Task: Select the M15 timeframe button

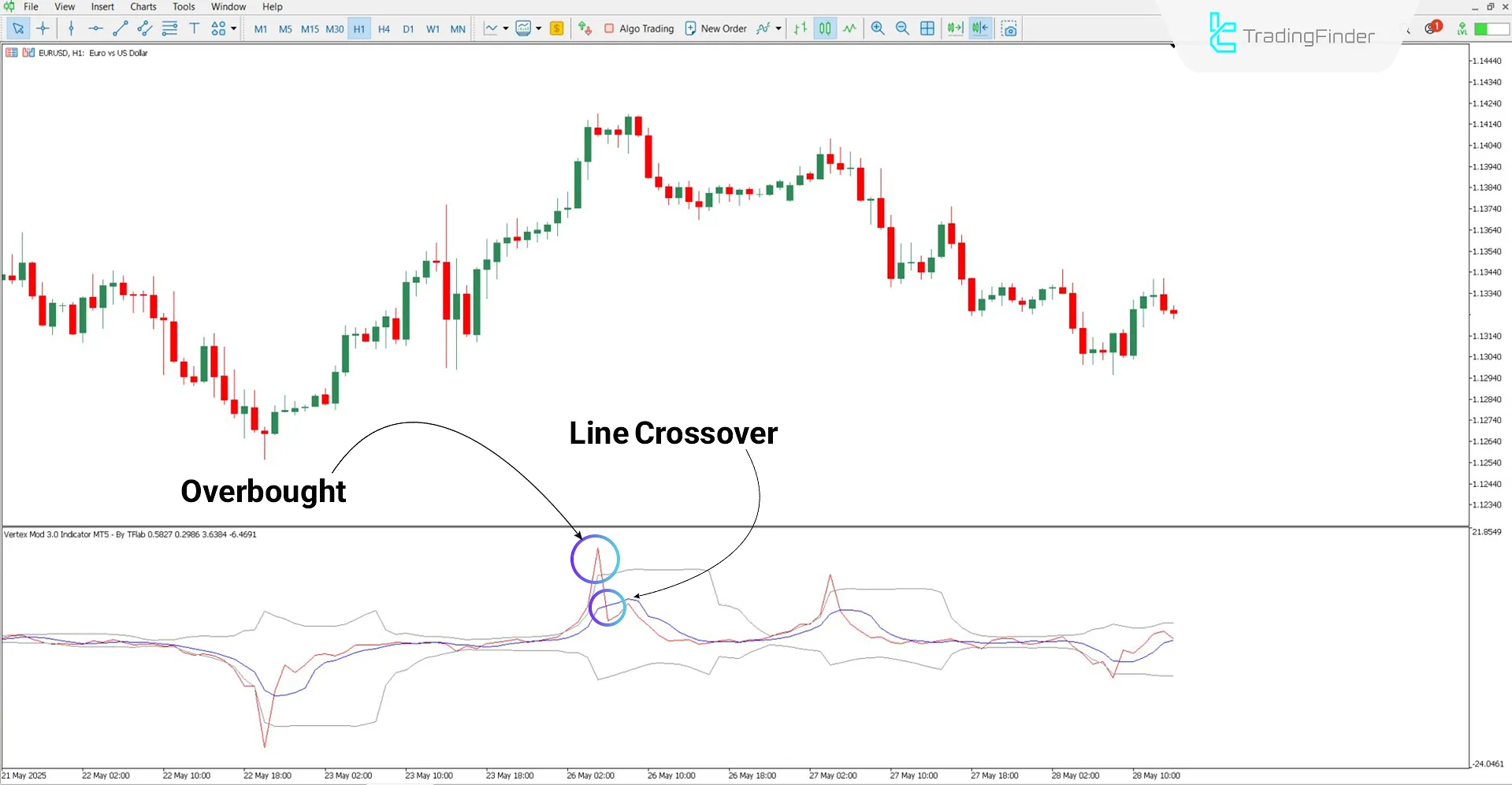Action: click(x=310, y=28)
